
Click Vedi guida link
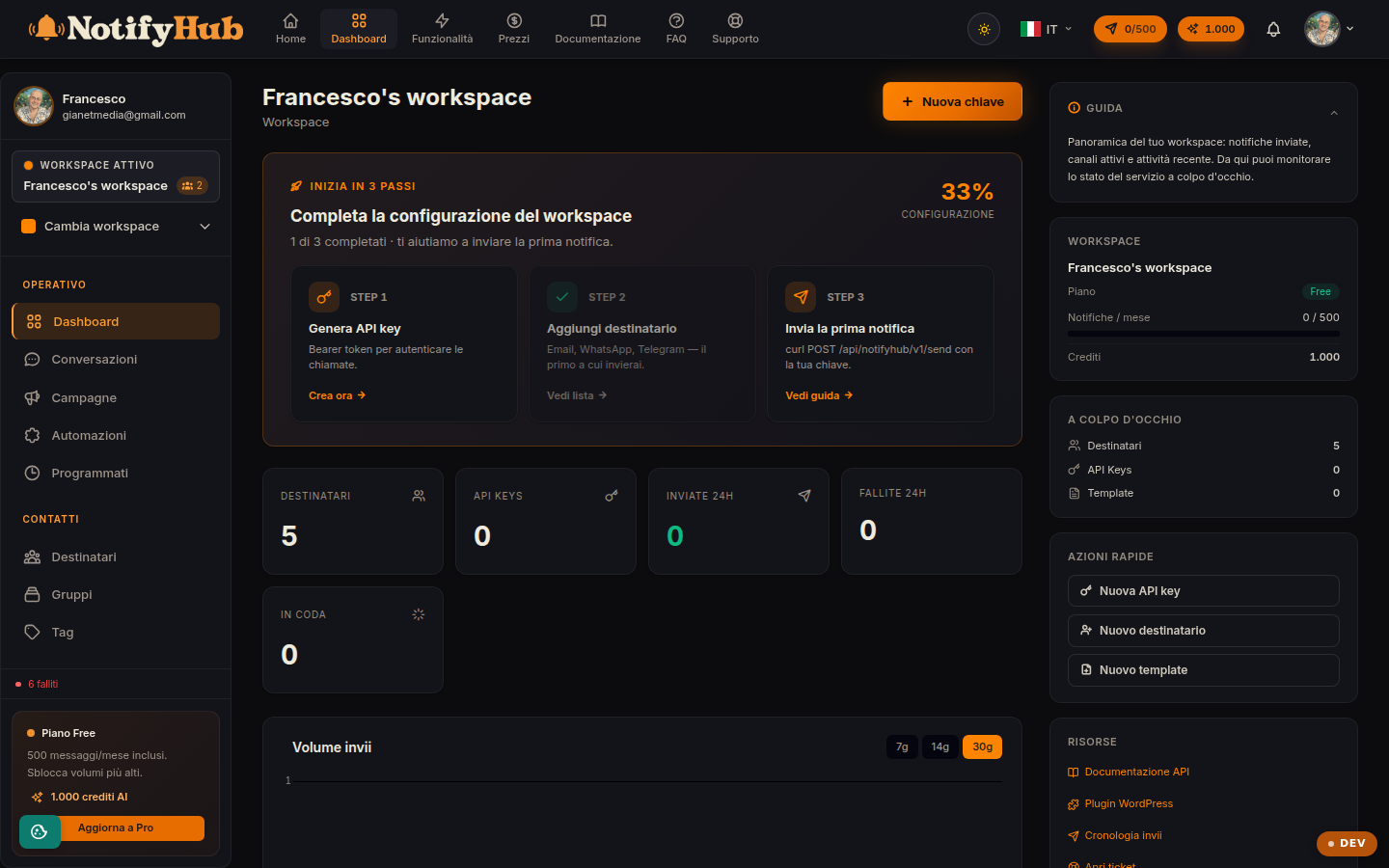click(819, 395)
